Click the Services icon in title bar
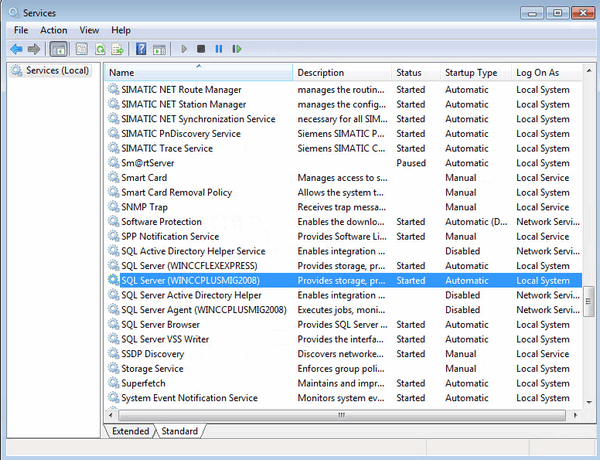This screenshot has width=600, height=460. tap(14, 13)
